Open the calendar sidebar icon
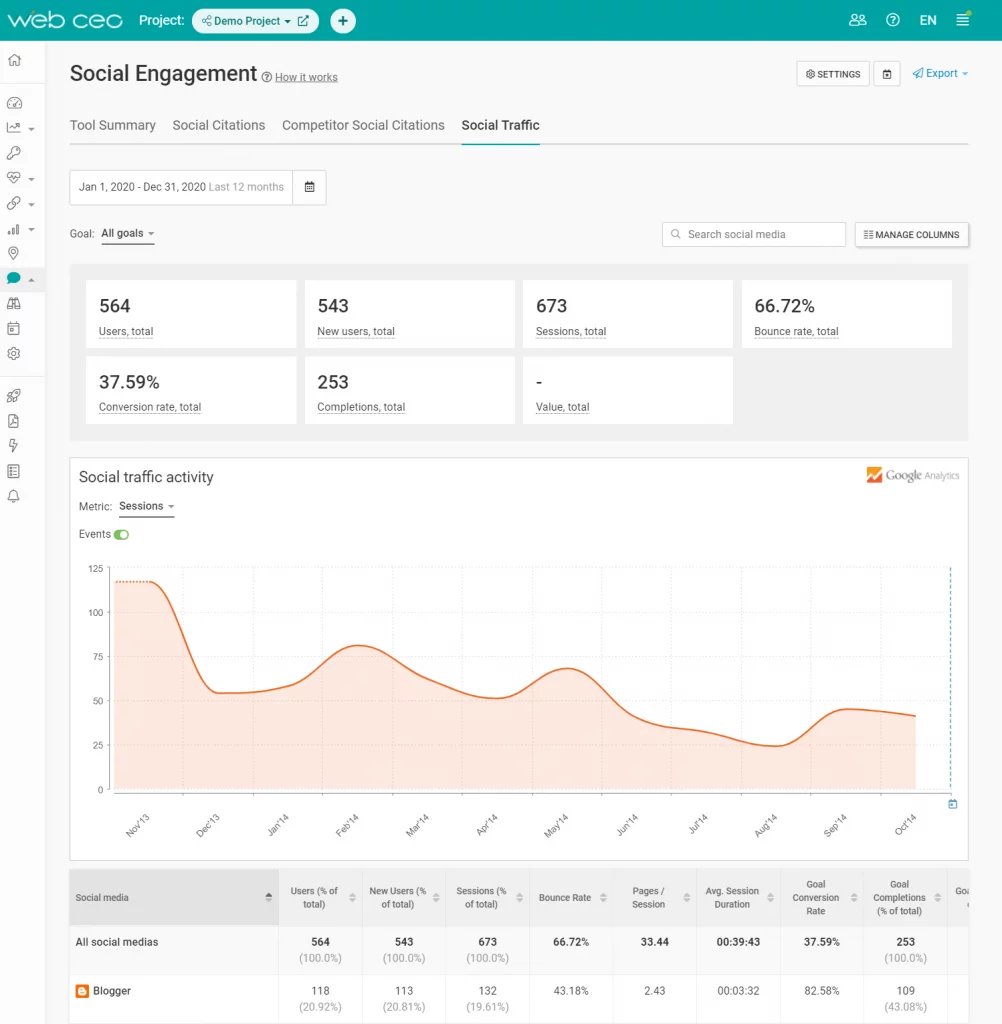 [13, 328]
